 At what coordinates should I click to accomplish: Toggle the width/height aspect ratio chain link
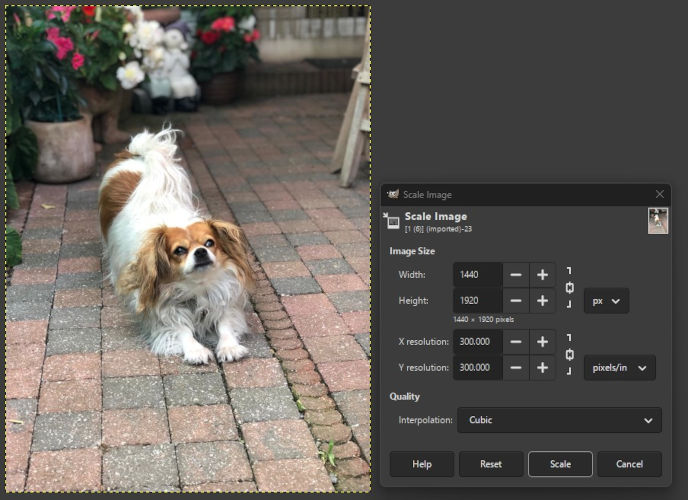pyautogui.click(x=570, y=288)
